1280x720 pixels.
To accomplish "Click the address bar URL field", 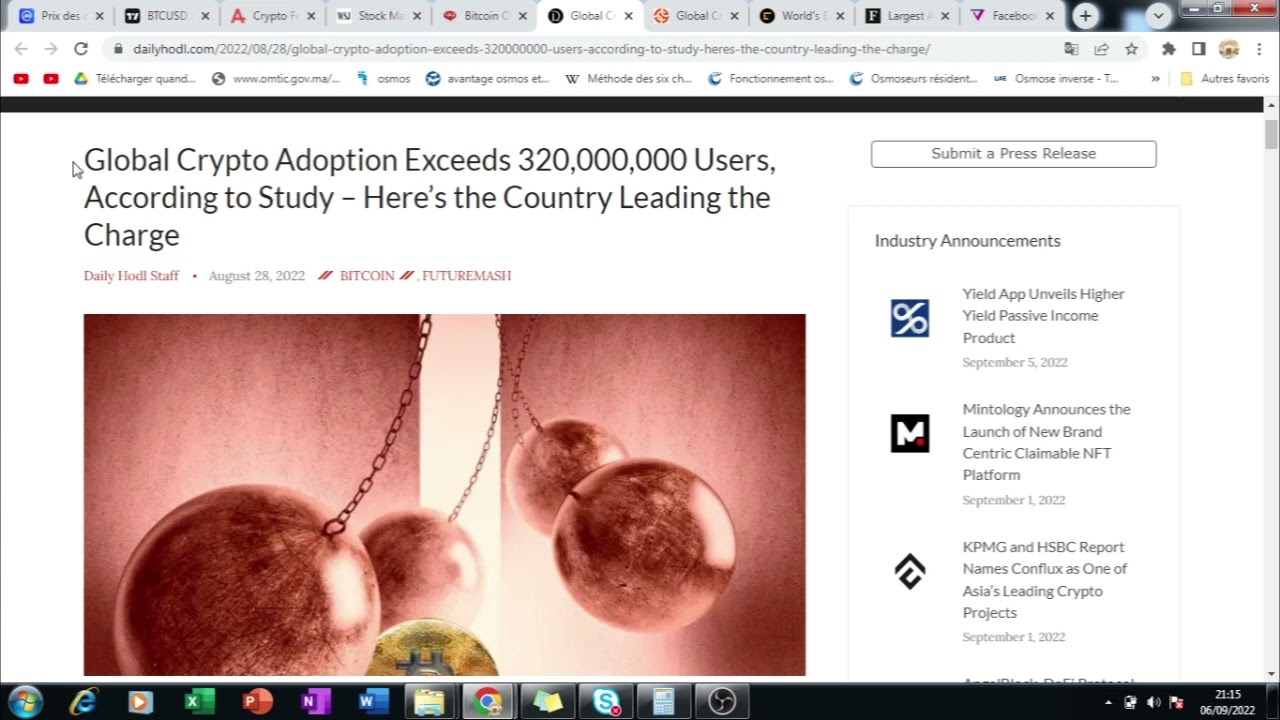I will tap(530, 49).
